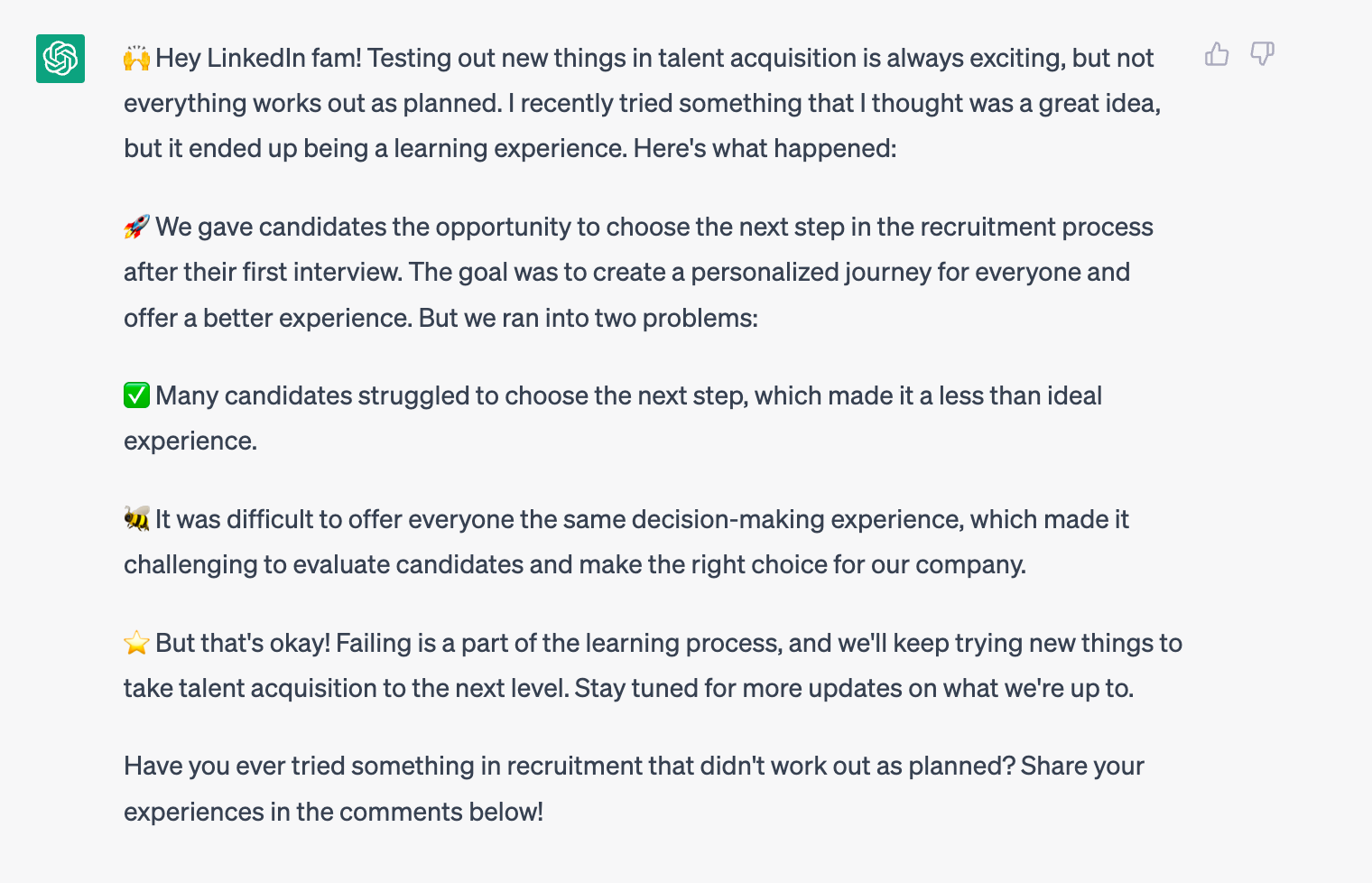Click the text Here's what happened:
Image resolution: width=1372 pixels, height=883 pixels.
point(765,148)
